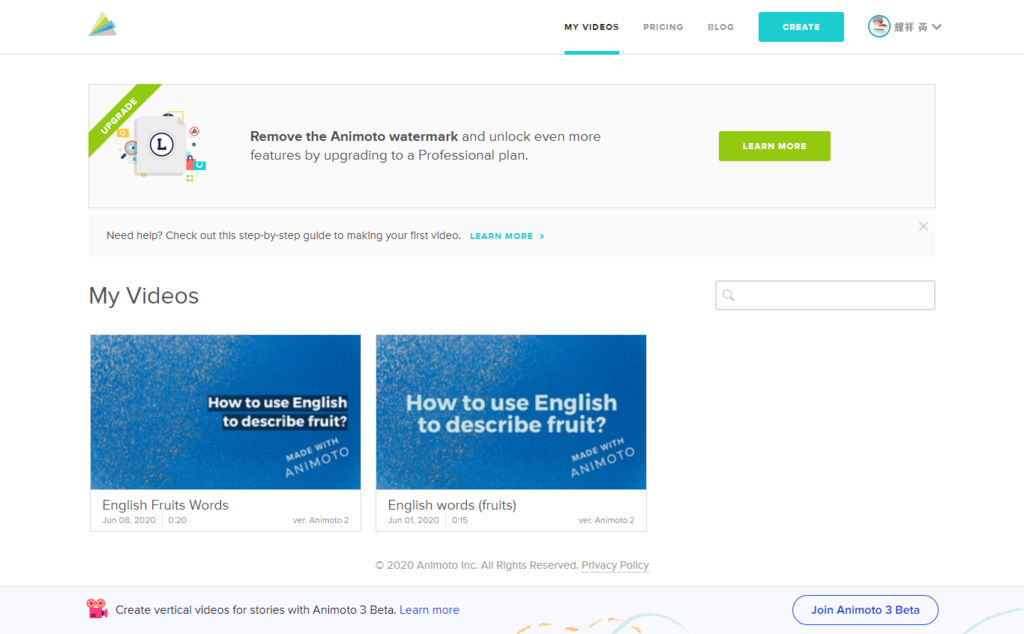Viewport: 1024px width, 634px height.
Task: Click the Jun 08, 2020 date text
Action: (x=129, y=520)
